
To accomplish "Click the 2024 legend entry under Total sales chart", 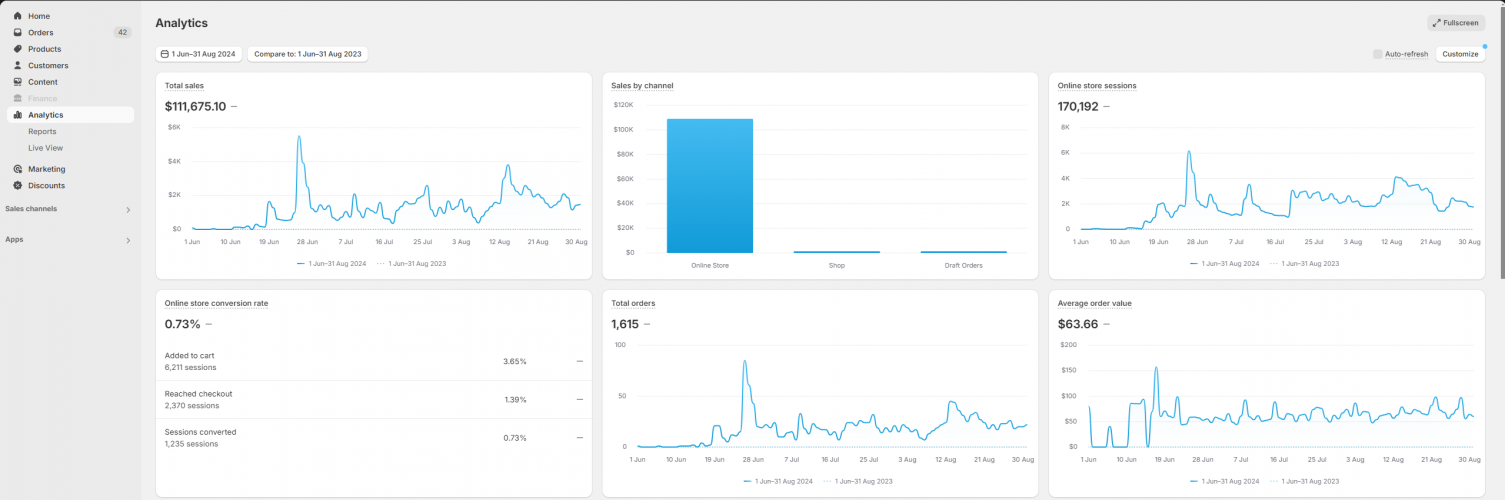I will [332, 263].
